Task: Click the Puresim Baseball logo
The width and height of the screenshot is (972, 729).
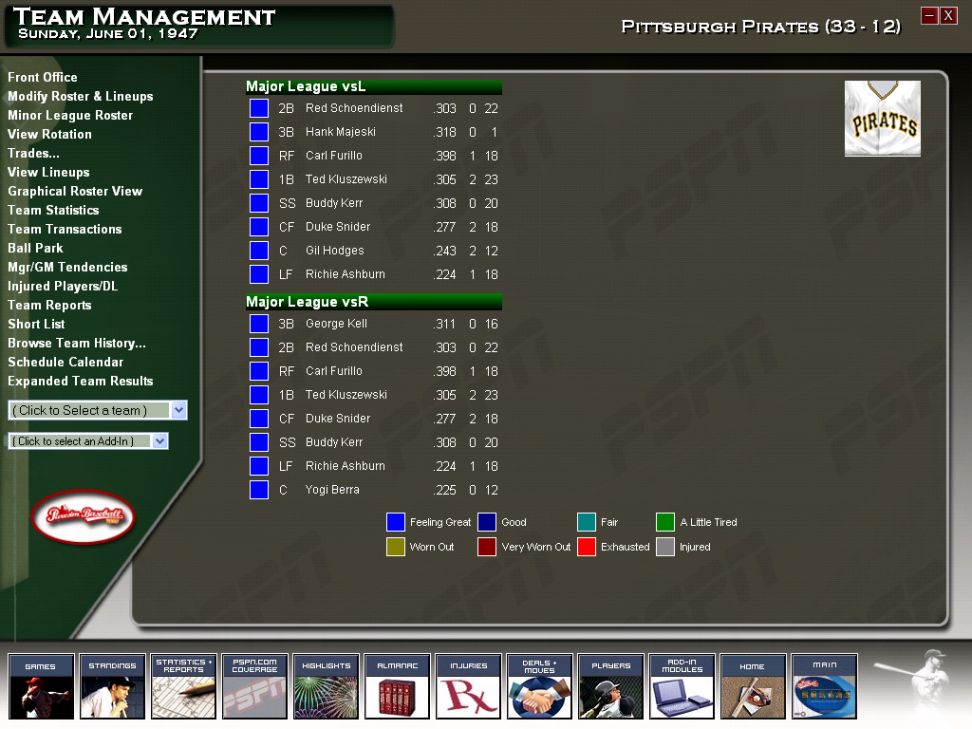Action: click(83, 516)
